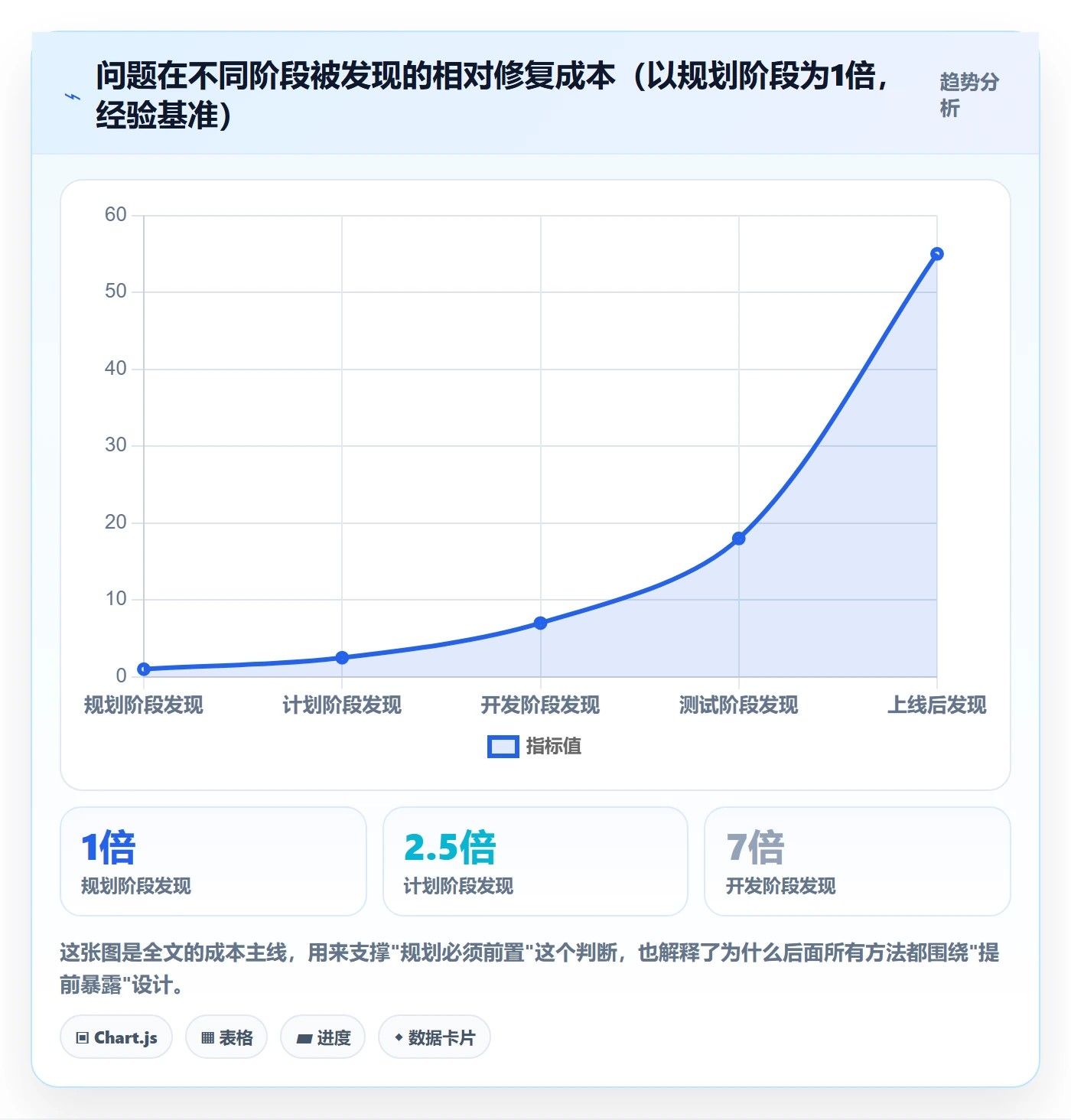The image size is (1071, 1120).
Task: Click the description paragraph starting 这张图是全文的成本主线
Action: pos(529,969)
